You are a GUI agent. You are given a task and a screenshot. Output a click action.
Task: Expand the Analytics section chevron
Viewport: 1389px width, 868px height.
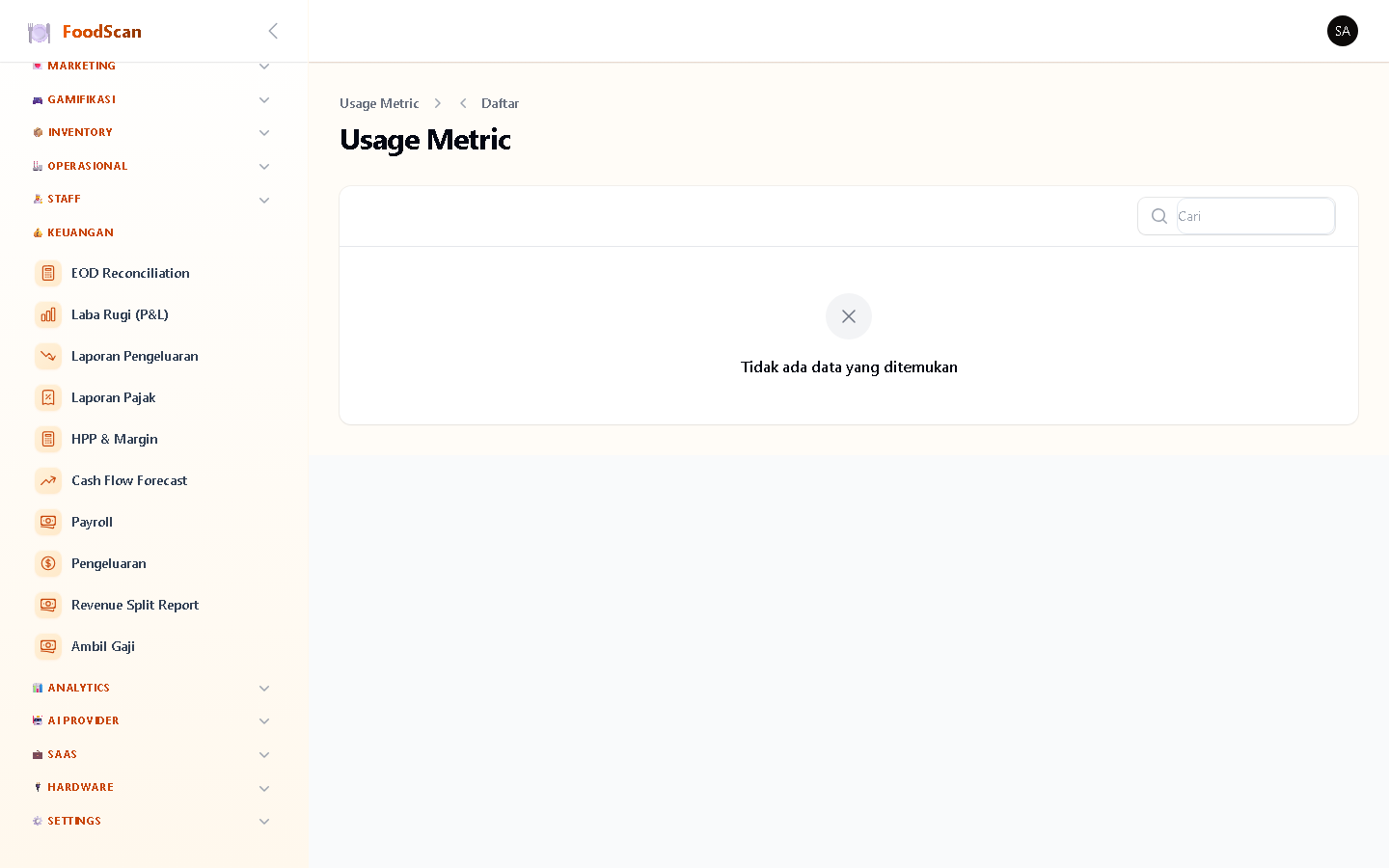click(264, 689)
